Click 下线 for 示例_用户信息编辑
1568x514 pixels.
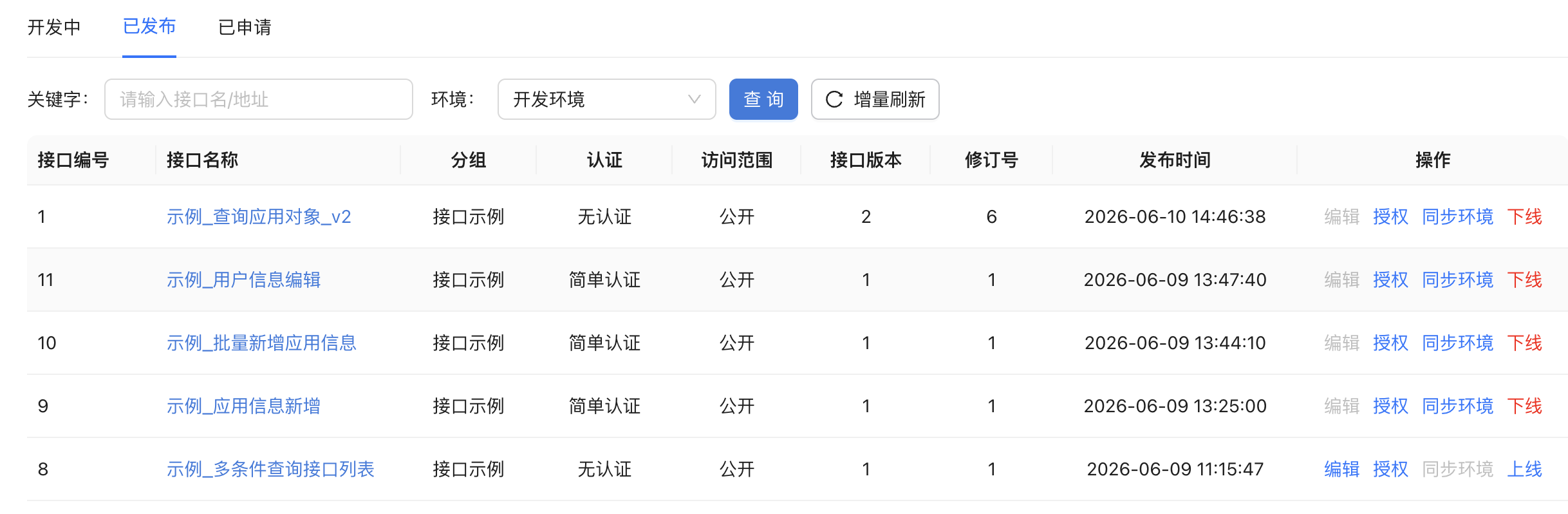[1524, 280]
